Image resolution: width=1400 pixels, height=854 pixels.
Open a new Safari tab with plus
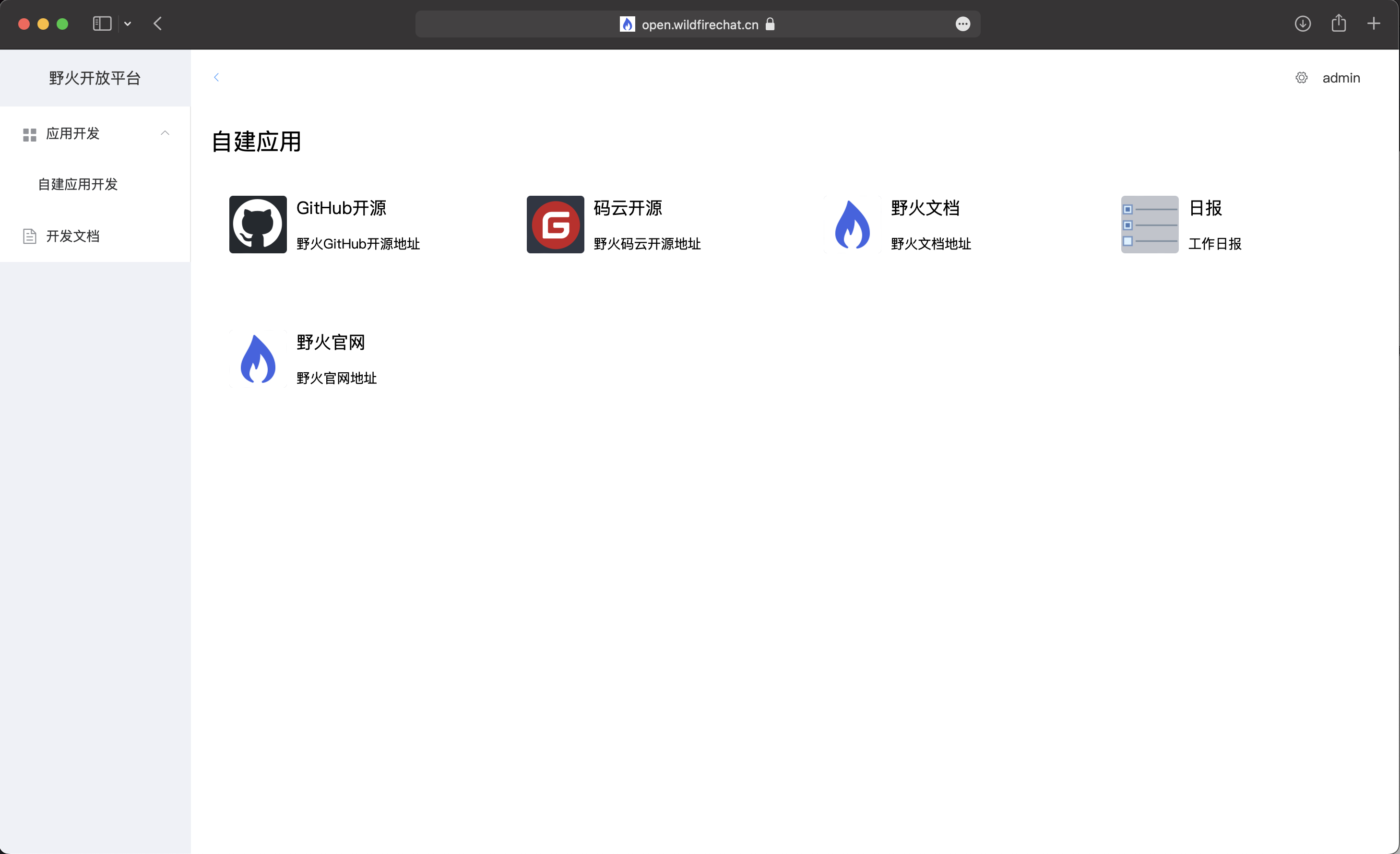tap(1374, 24)
